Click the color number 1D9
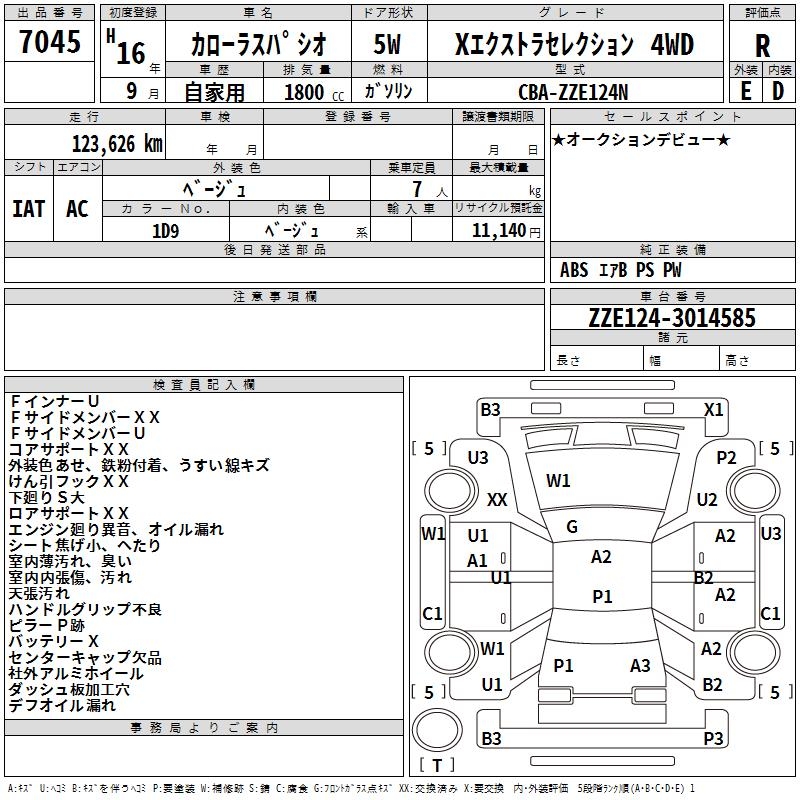 [166, 231]
